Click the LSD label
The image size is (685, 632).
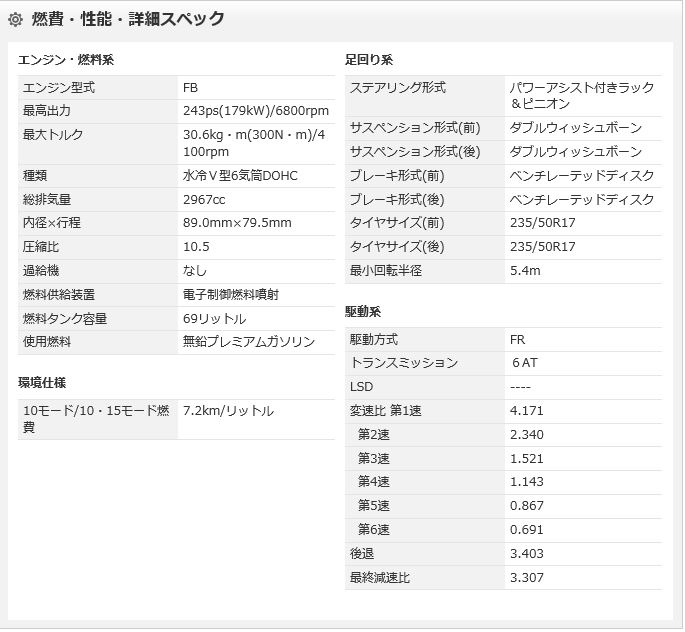click(361, 387)
